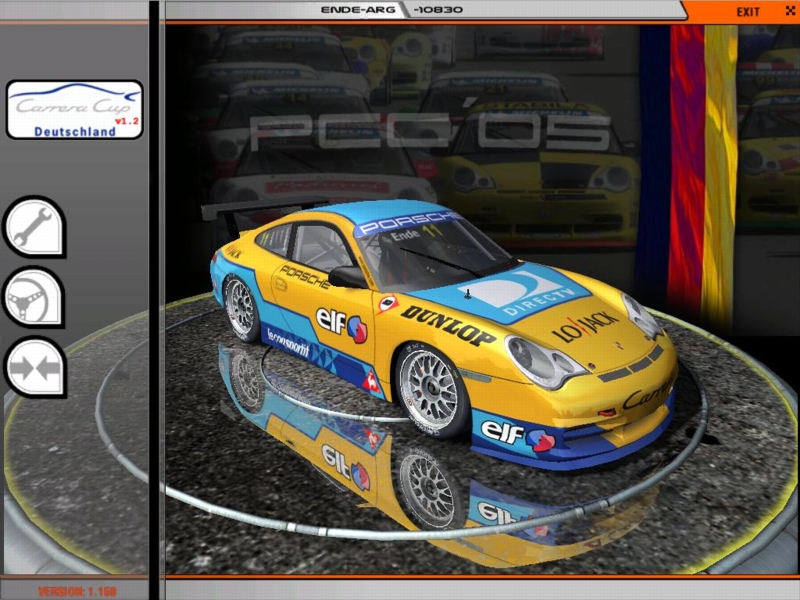
Task: Click the -10830 value in the header
Action: (x=438, y=10)
